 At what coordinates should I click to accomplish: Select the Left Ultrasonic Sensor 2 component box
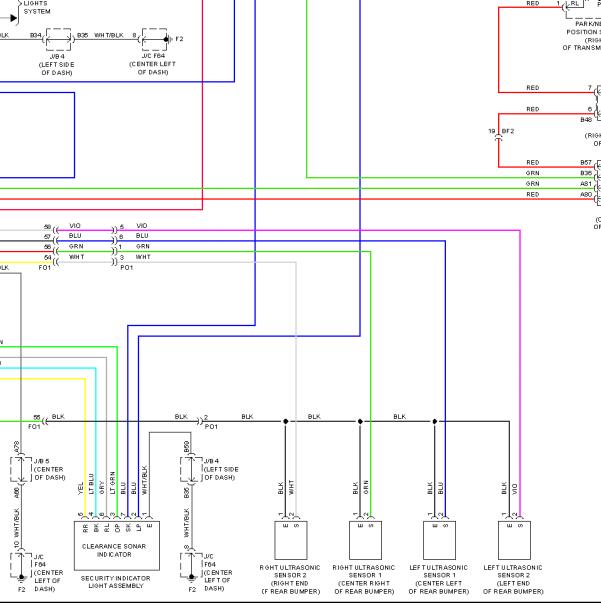[514, 540]
